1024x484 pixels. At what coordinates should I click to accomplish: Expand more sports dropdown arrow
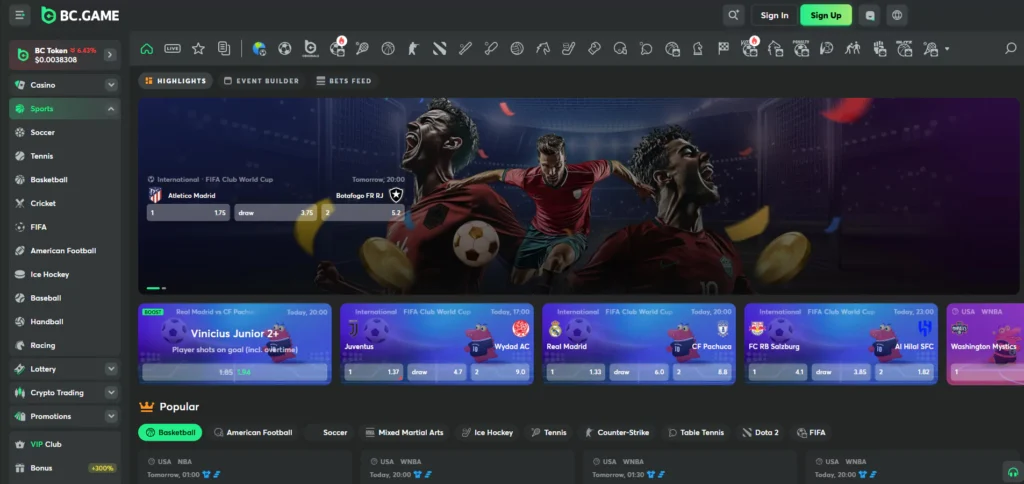[x=947, y=49]
